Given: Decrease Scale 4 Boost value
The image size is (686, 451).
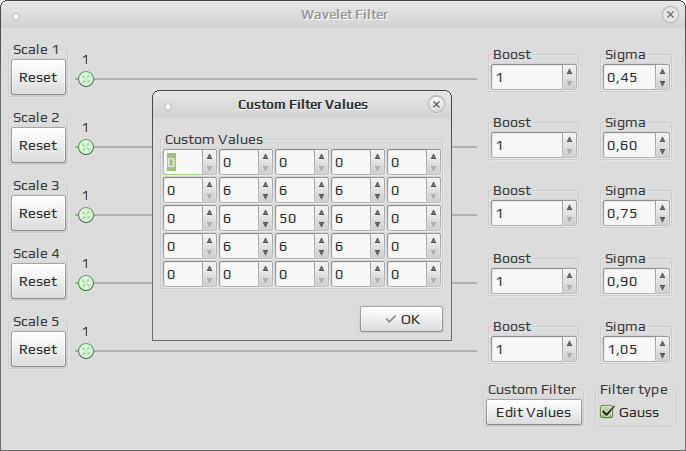Looking at the screenshot, I should [x=569, y=287].
